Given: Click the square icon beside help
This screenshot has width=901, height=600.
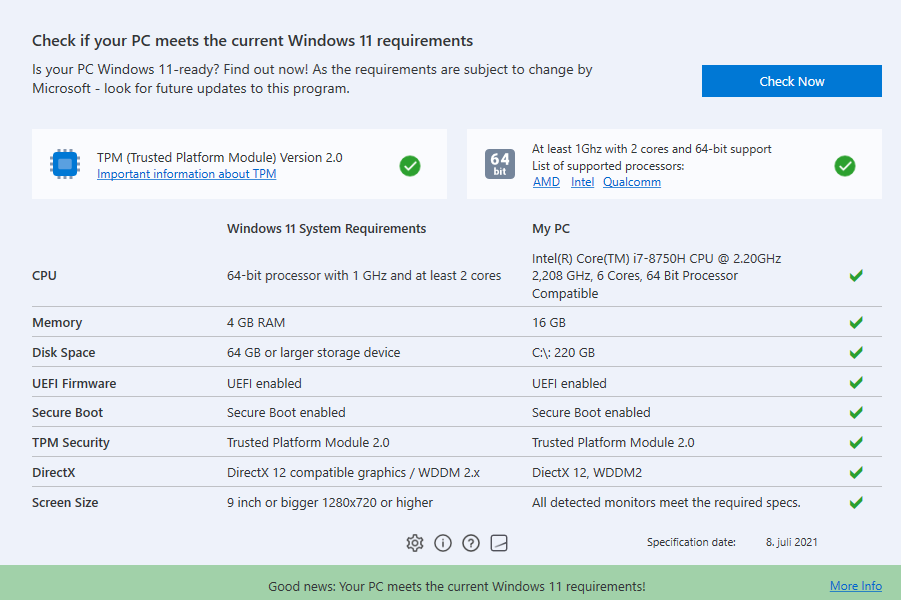Looking at the screenshot, I should pyautogui.click(x=499, y=543).
